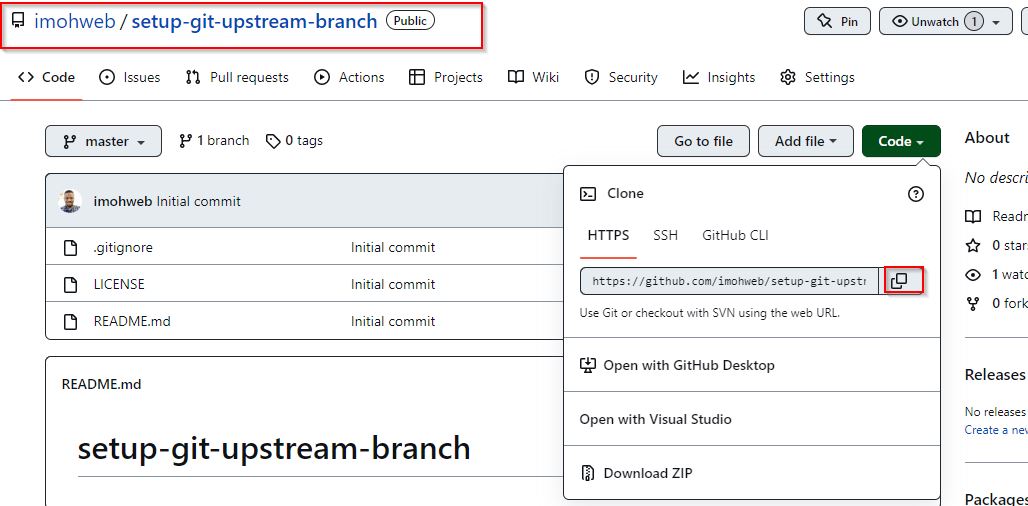Select the SSH clone tab
Viewport: 1028px width, 506px height.
click(665, 235)
